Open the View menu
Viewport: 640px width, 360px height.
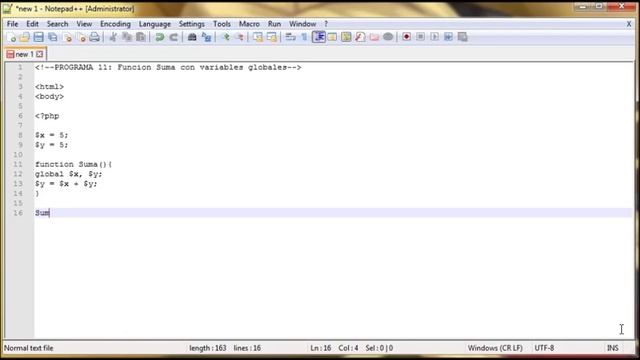[84, 24]
